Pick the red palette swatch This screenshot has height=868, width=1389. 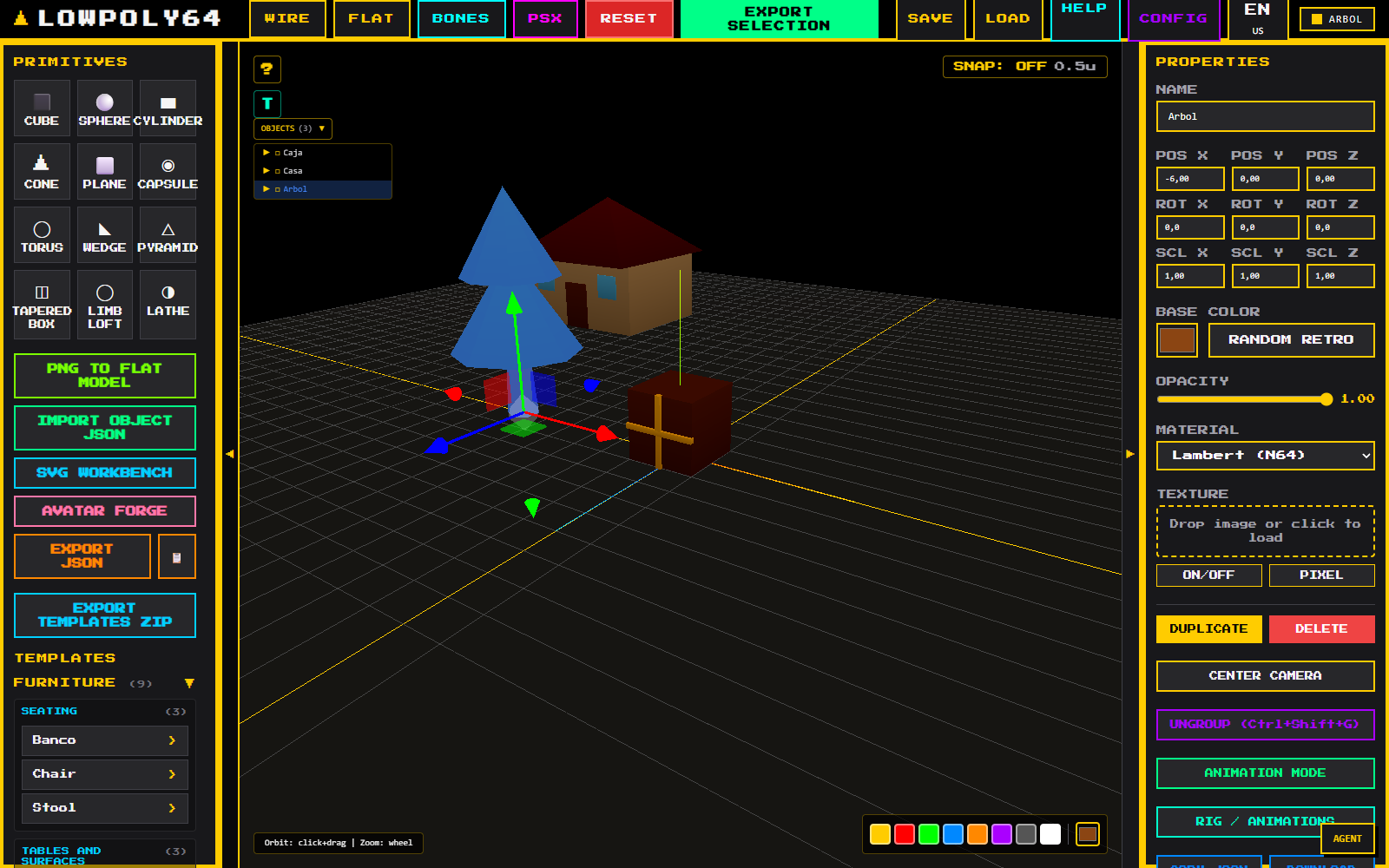click(x=905, y=834)
